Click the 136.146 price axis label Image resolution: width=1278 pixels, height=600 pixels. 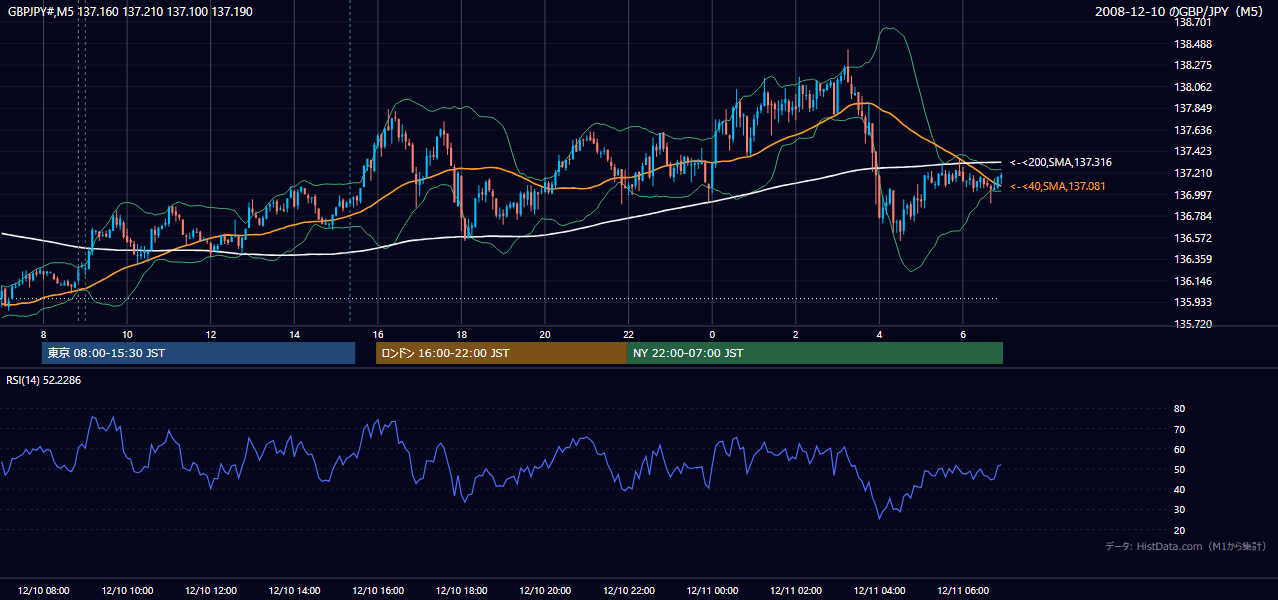(x=1194, y=281)
